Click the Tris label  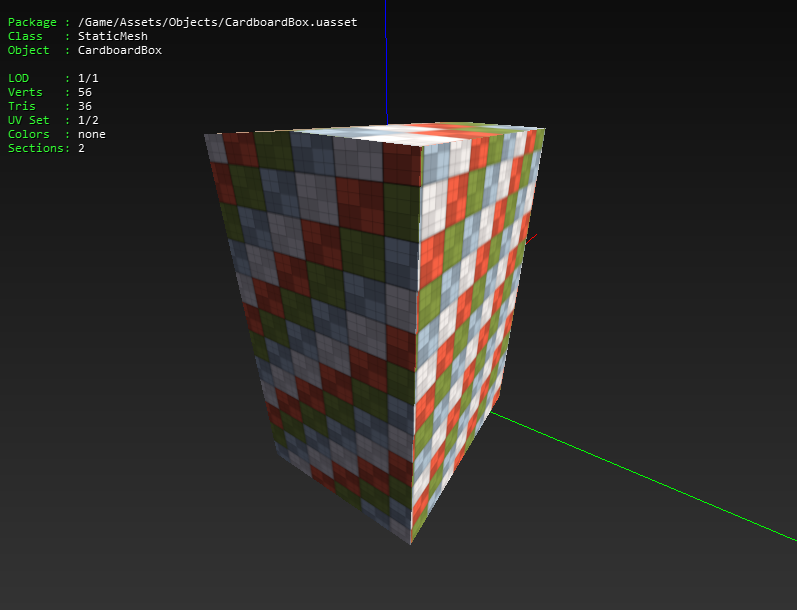[x=21, y=106]
